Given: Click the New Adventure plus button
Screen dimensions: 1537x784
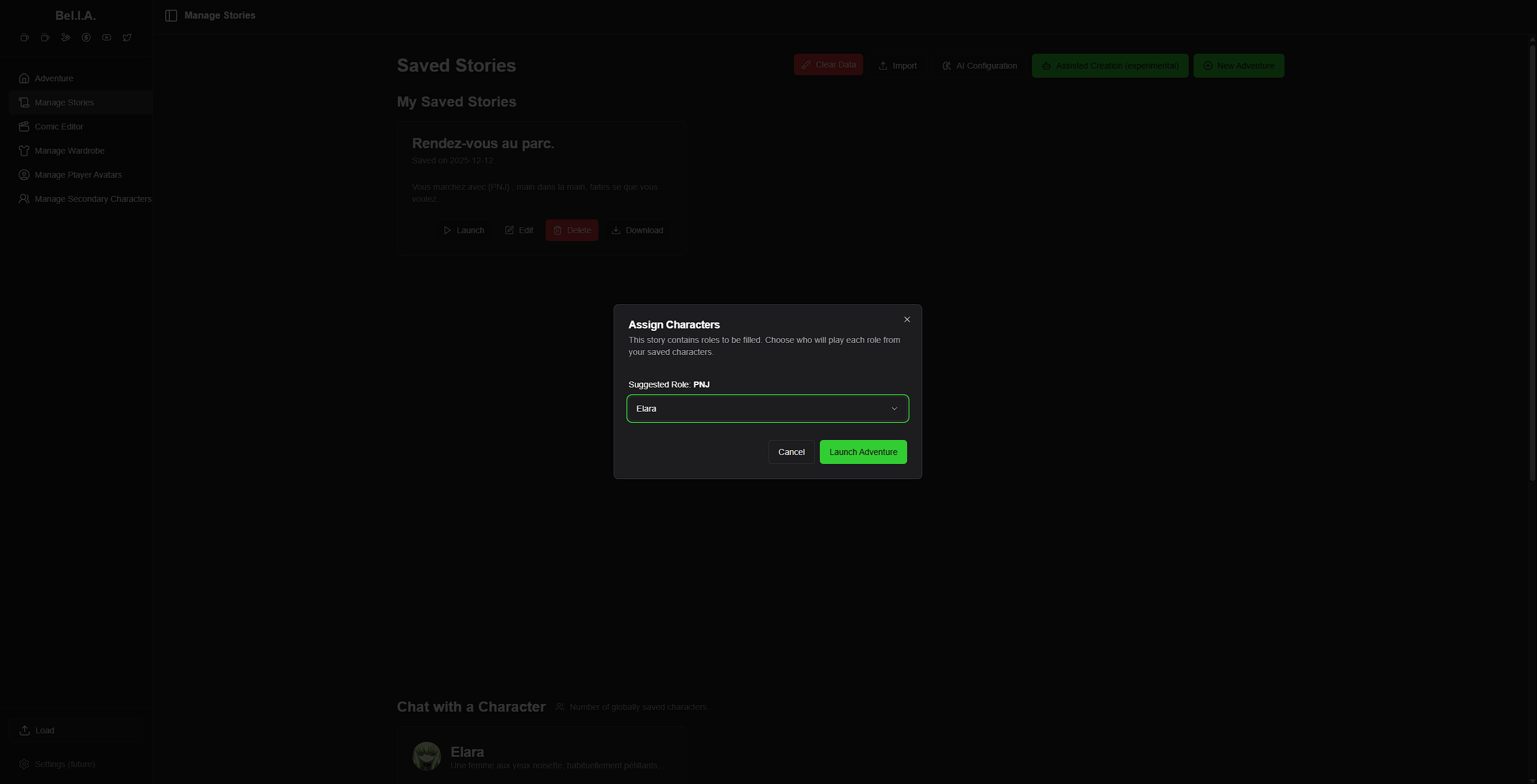Looking at the screenshot, I should pyautogui.click(x=1239, y=66).
